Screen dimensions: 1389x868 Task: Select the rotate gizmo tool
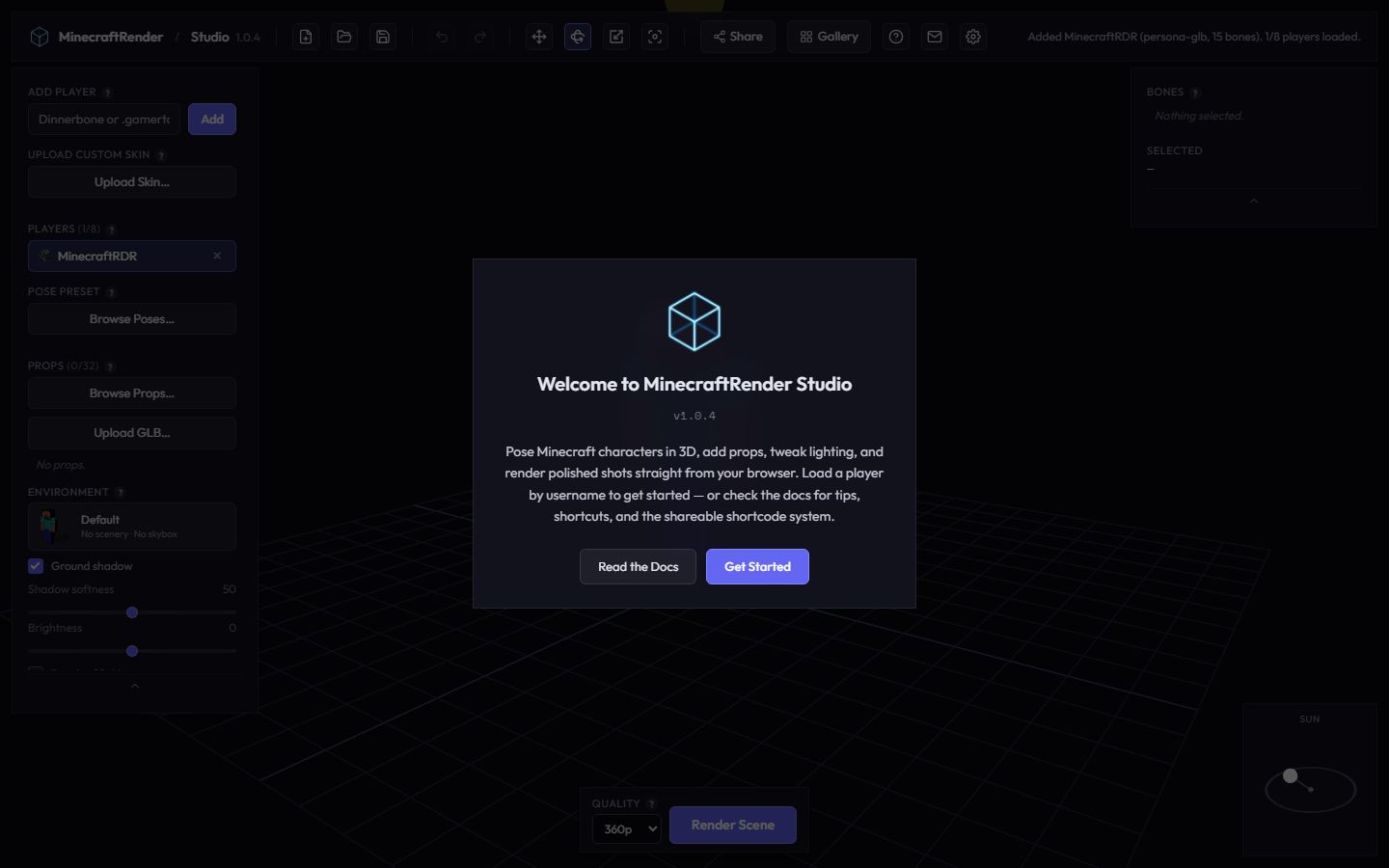coord(578,37)
